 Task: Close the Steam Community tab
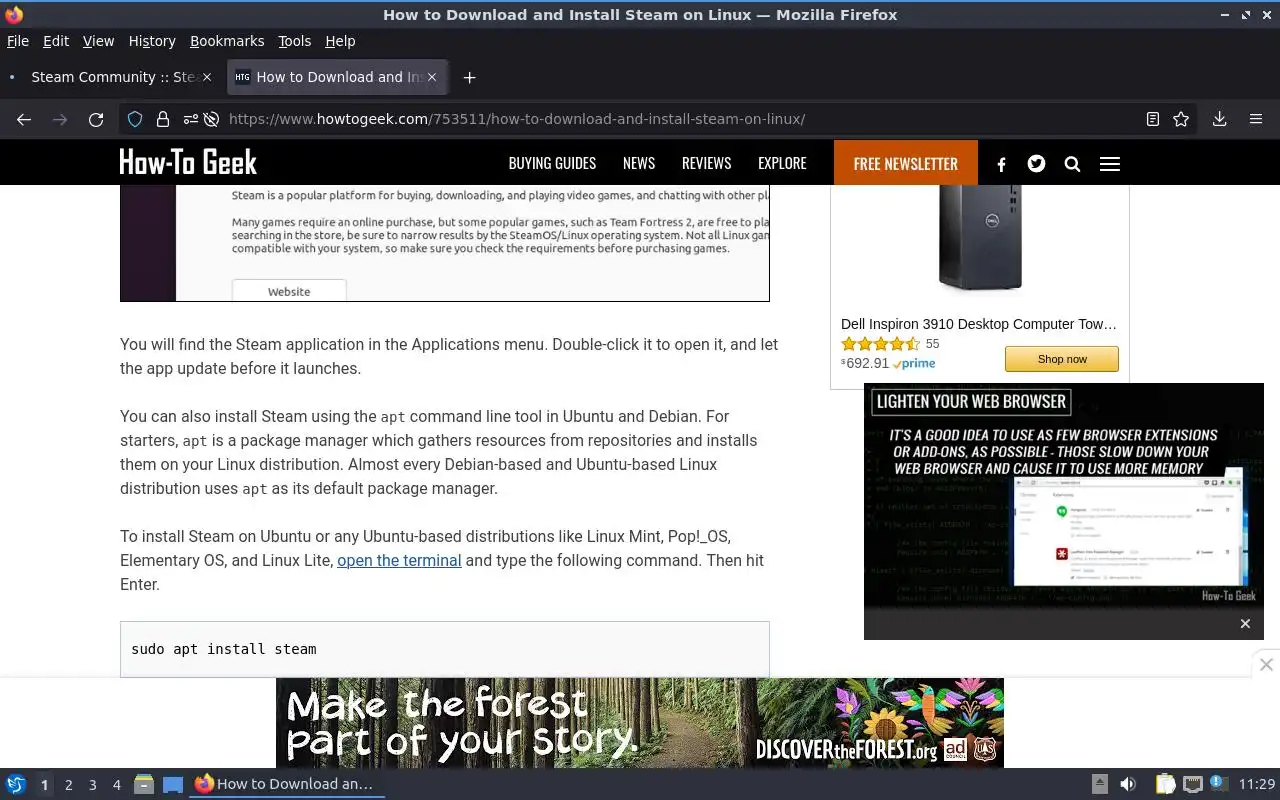(x=207, y=77)
